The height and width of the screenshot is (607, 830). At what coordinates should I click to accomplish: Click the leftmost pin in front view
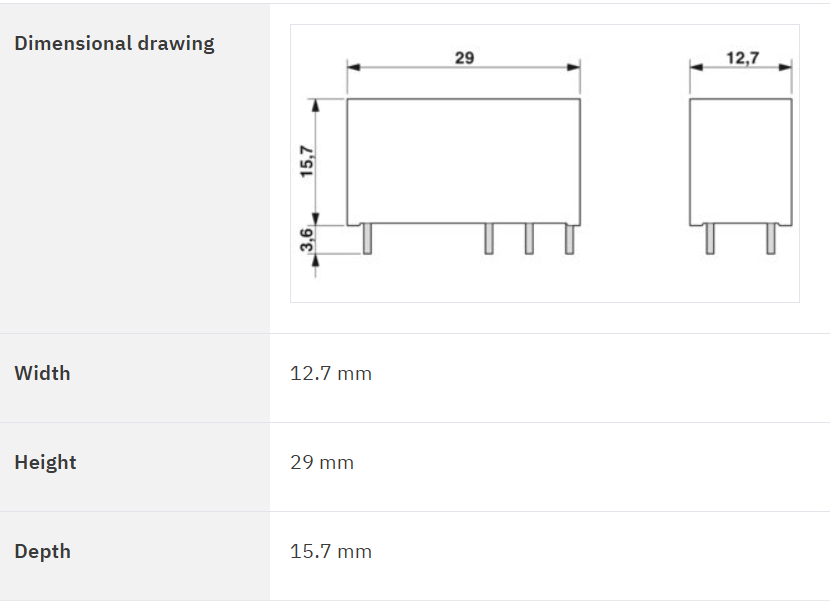click(367, 239)
